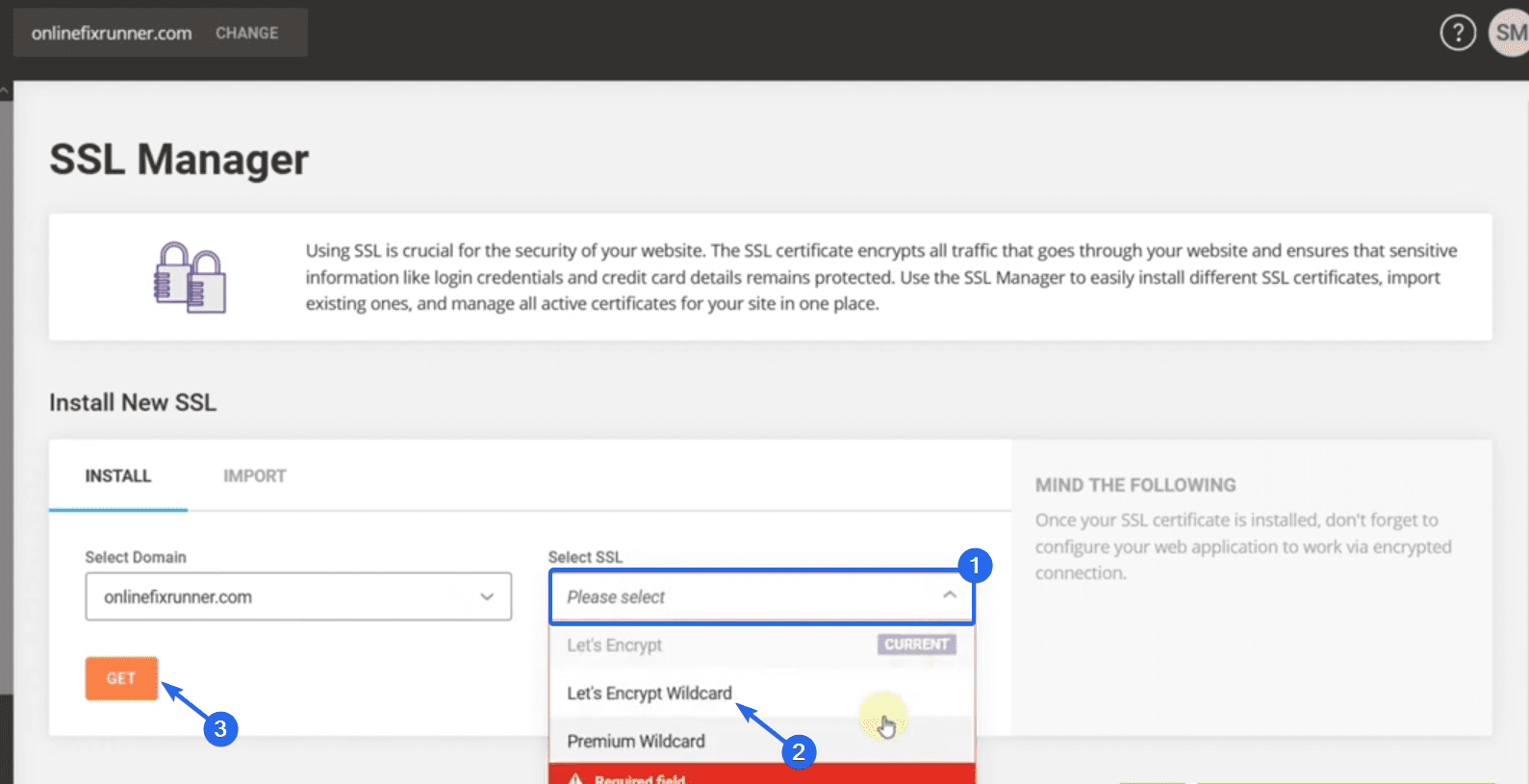Open the Select Domain dropdown
1529x784 pixels.
coord(298,596)
